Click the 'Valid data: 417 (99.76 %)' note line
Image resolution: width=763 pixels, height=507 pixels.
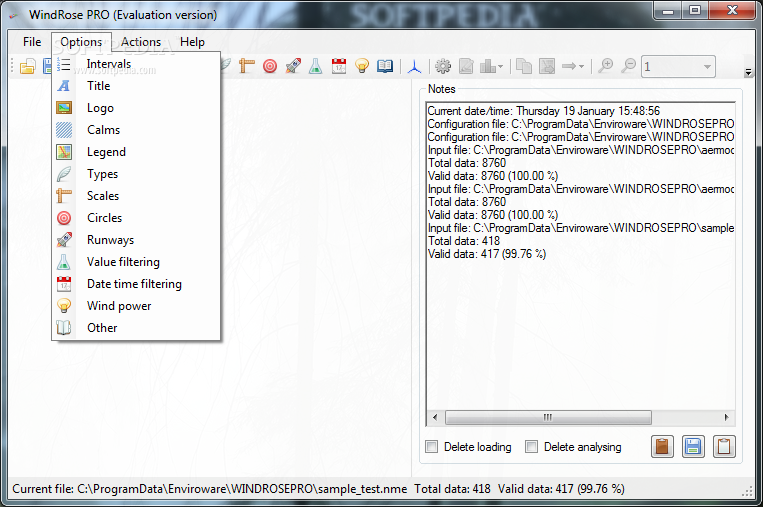(487, 254)
